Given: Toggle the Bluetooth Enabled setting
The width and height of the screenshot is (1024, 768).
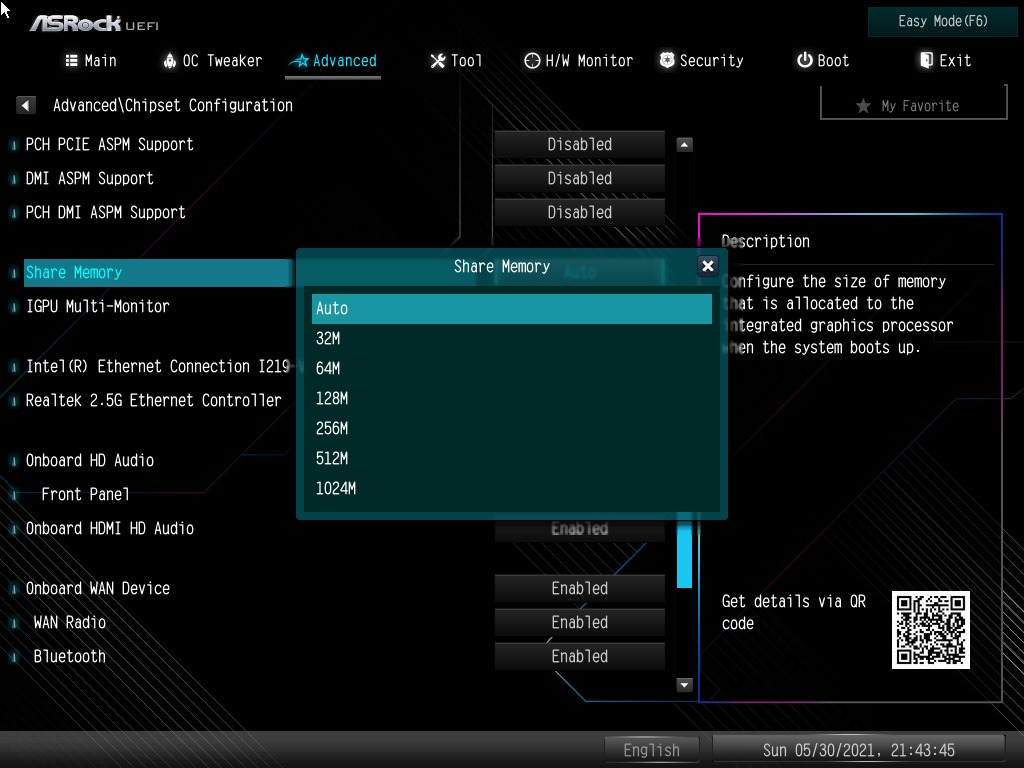Looking at the screenshot, I should [579, 657].
